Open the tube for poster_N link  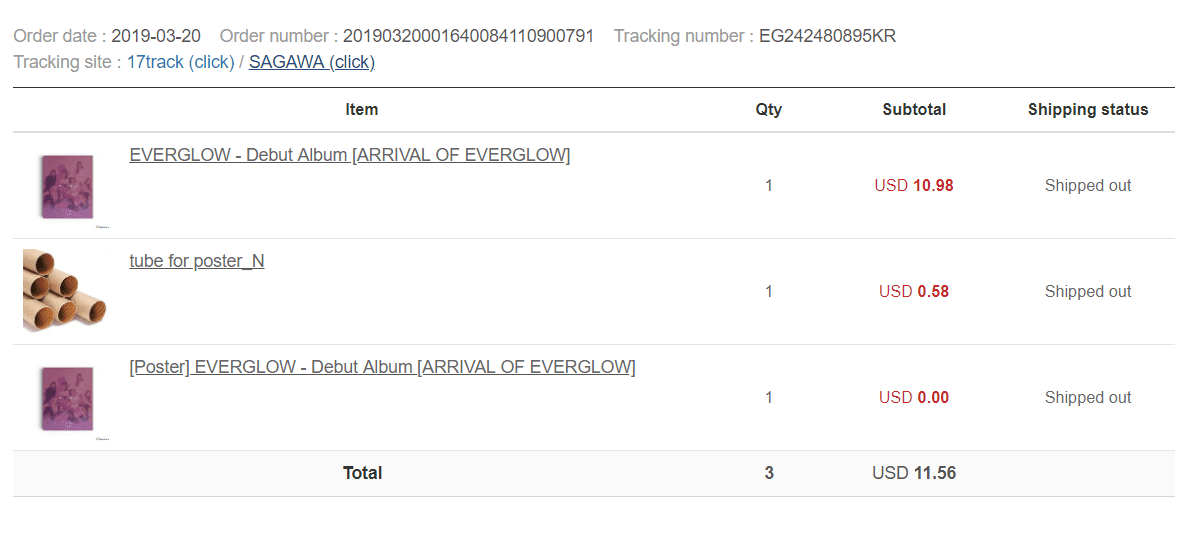(197, 261)
